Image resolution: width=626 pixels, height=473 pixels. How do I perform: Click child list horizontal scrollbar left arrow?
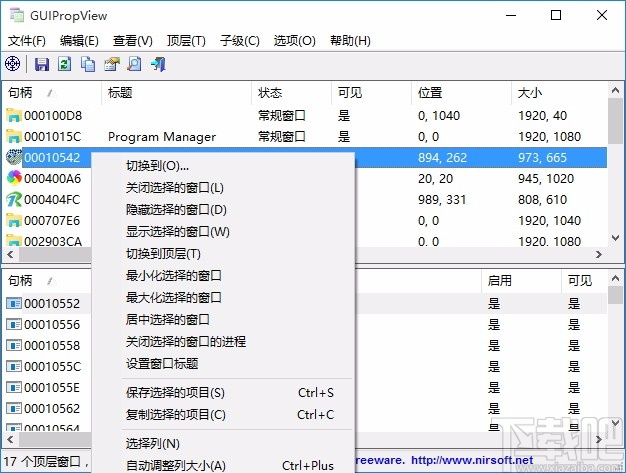pyautogui.click(x=10, y=439)
